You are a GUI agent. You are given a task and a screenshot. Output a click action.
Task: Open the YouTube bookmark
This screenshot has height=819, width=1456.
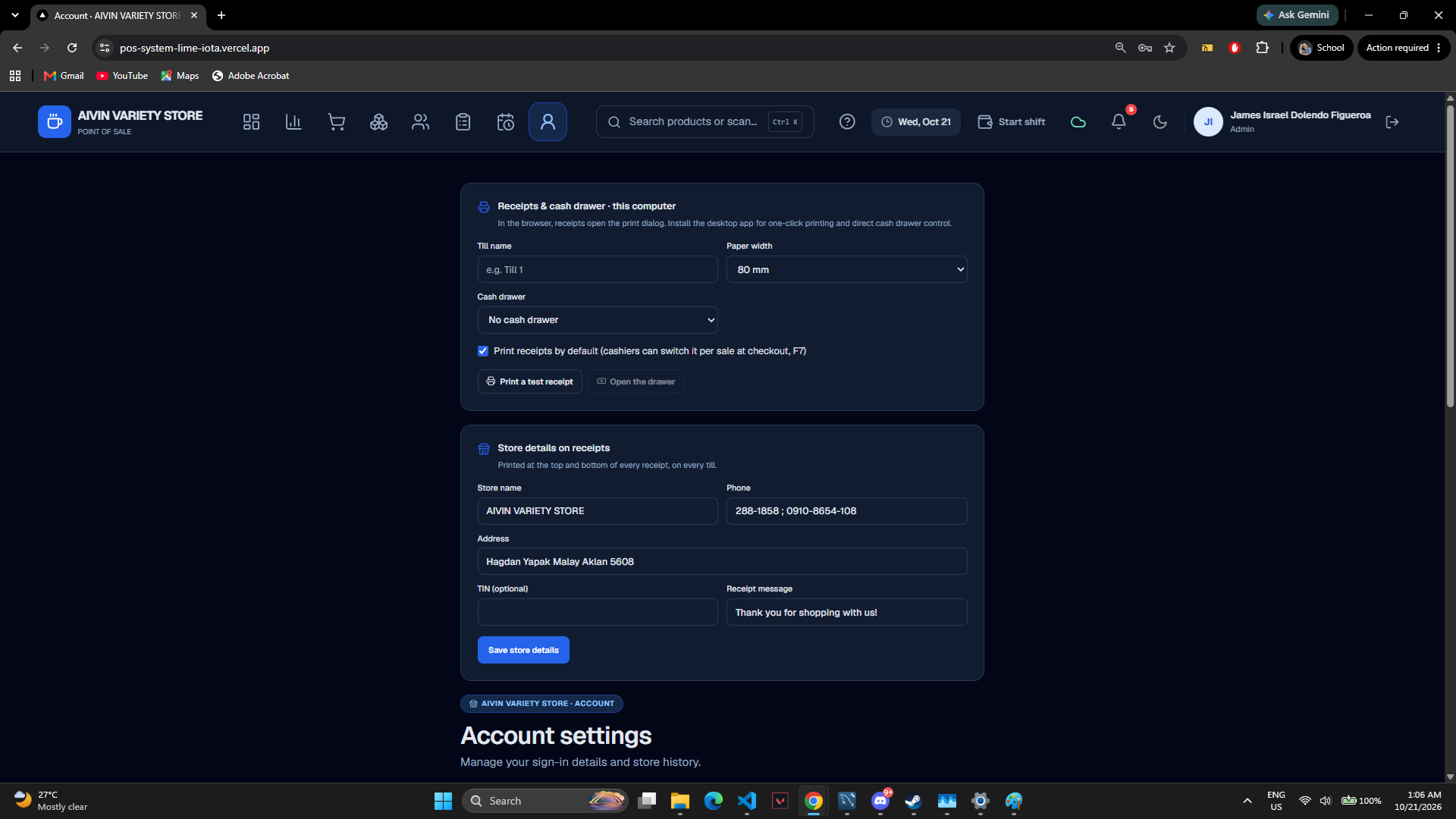pos(122,76)
